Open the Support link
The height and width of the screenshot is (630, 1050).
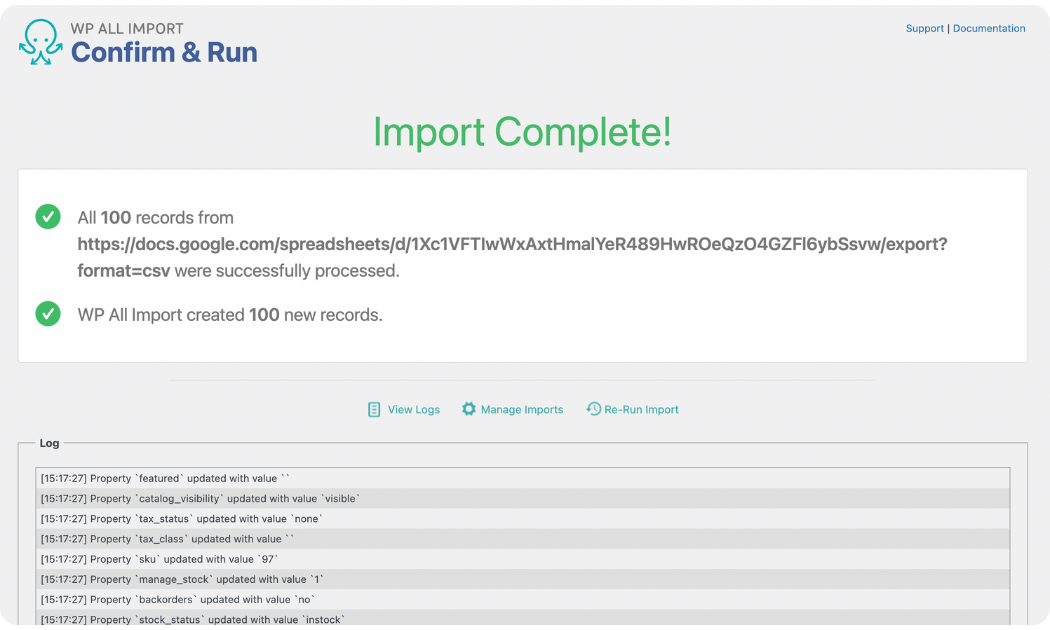pos(924,29)
